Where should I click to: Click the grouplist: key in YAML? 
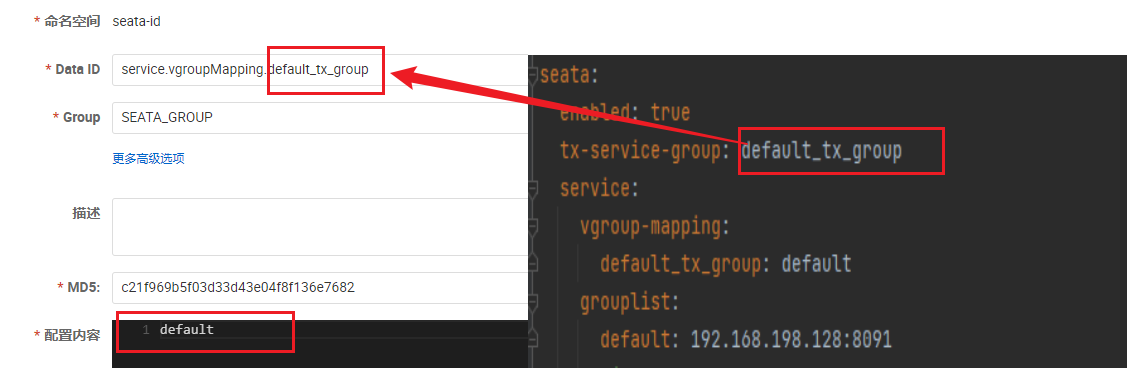(x=629, y=301)
